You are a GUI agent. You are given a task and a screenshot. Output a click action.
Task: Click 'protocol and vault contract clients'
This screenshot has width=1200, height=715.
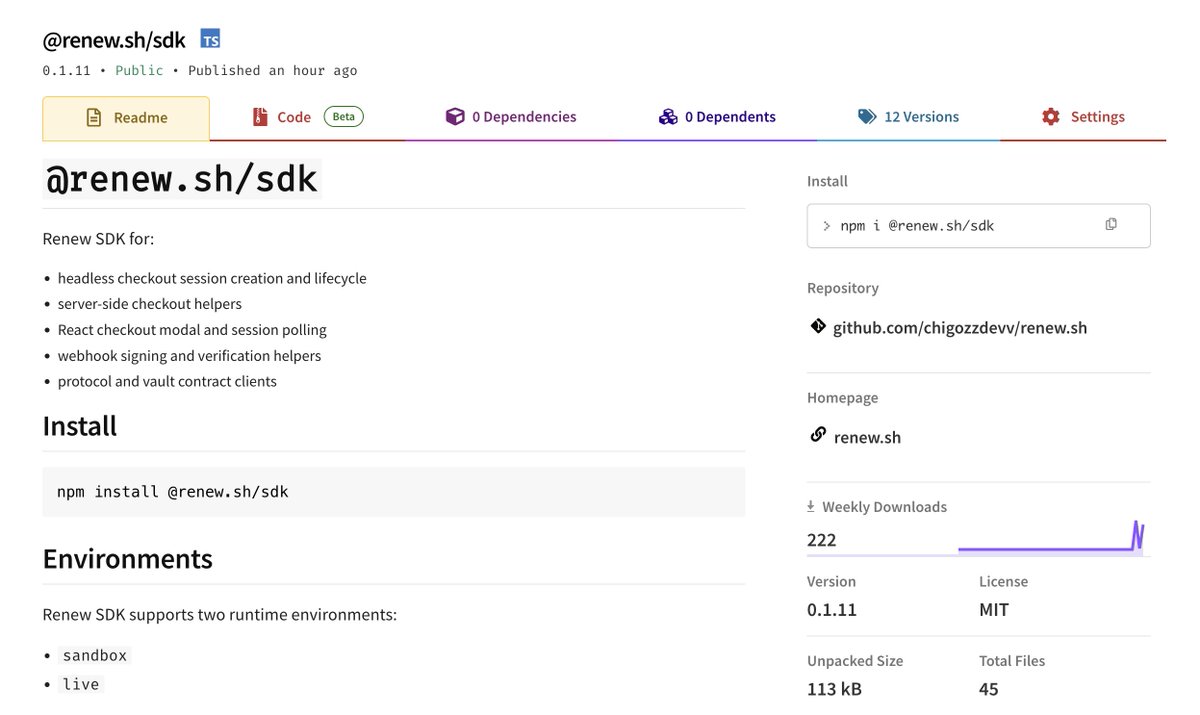167,382
